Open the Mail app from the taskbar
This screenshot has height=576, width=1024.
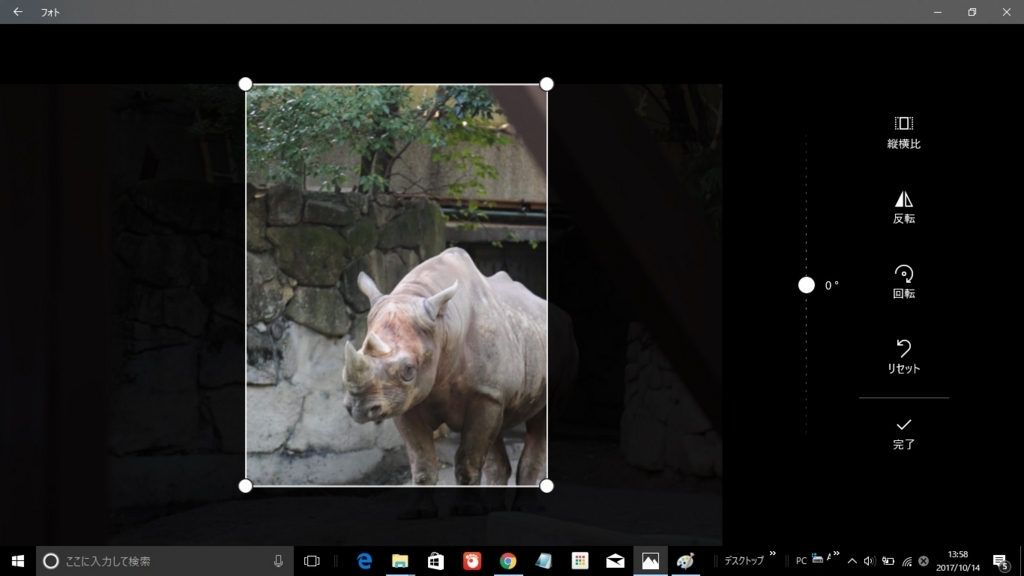pos(615,561)
